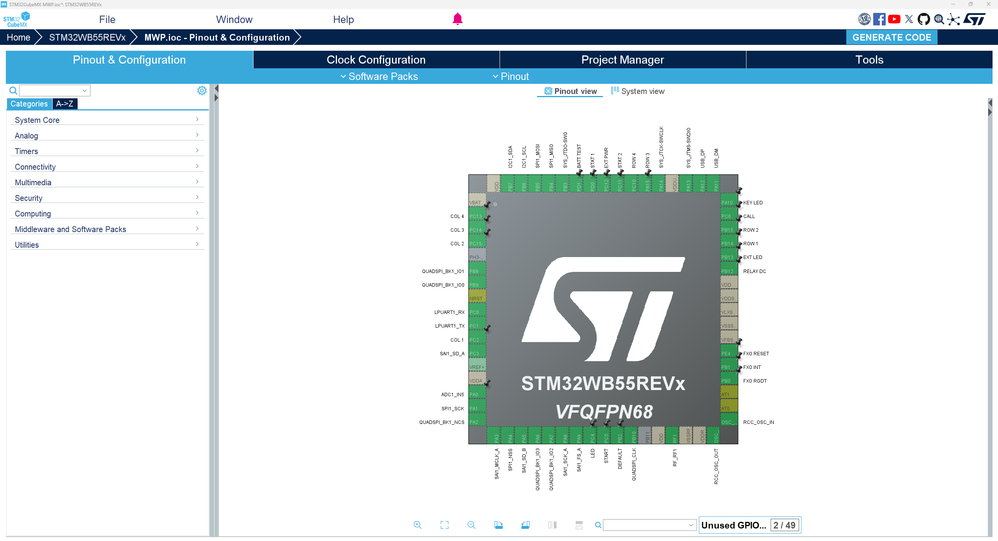Open the GitHub icon link
This screenshot has width=998, height=541.
[924, 19]
